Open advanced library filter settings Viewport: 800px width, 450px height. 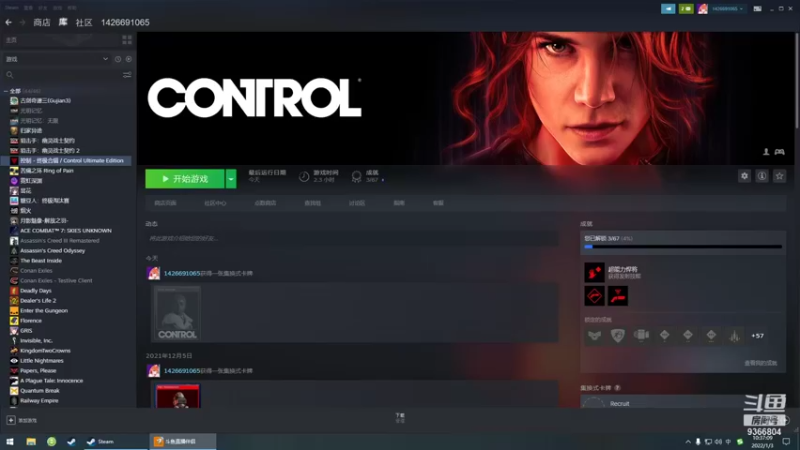[127, 75]
